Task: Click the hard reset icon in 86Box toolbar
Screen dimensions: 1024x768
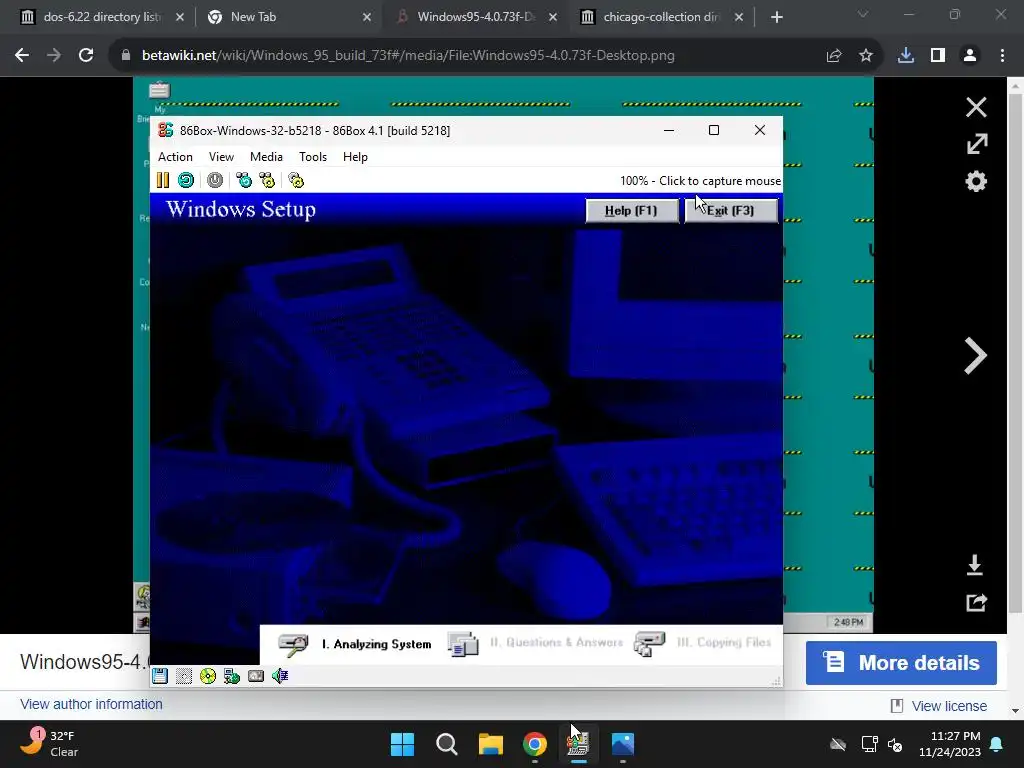Action: 186,180
